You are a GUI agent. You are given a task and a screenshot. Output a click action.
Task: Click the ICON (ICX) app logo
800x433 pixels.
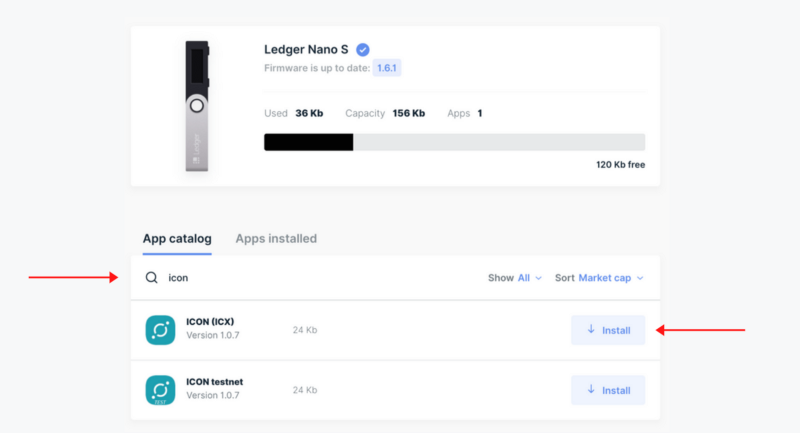(x=160, y=330)
